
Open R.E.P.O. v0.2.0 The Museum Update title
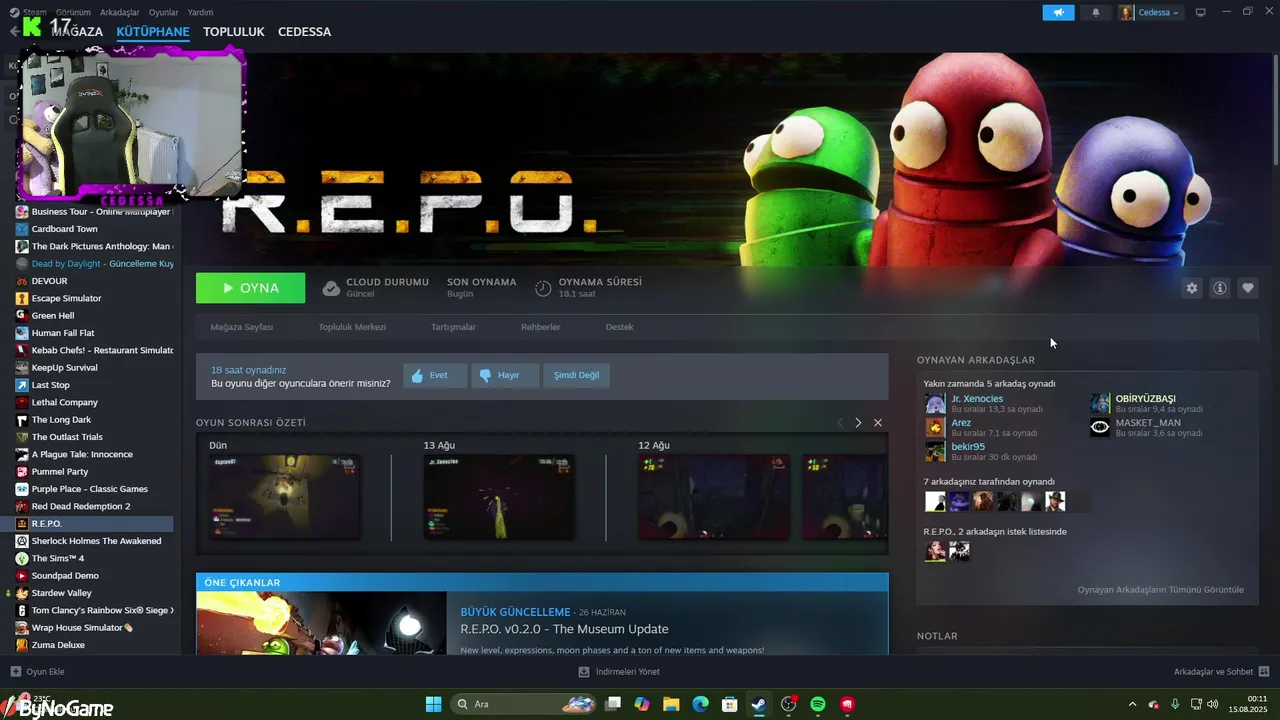(564, 629)
